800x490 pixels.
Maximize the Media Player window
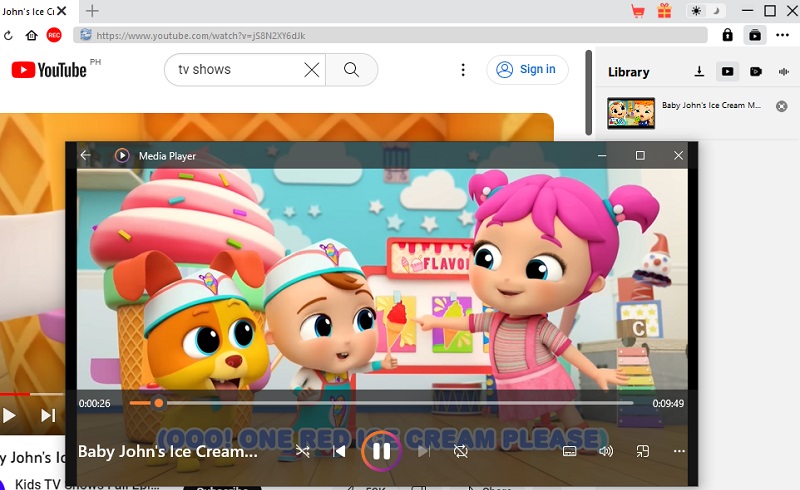pos(640,155)
